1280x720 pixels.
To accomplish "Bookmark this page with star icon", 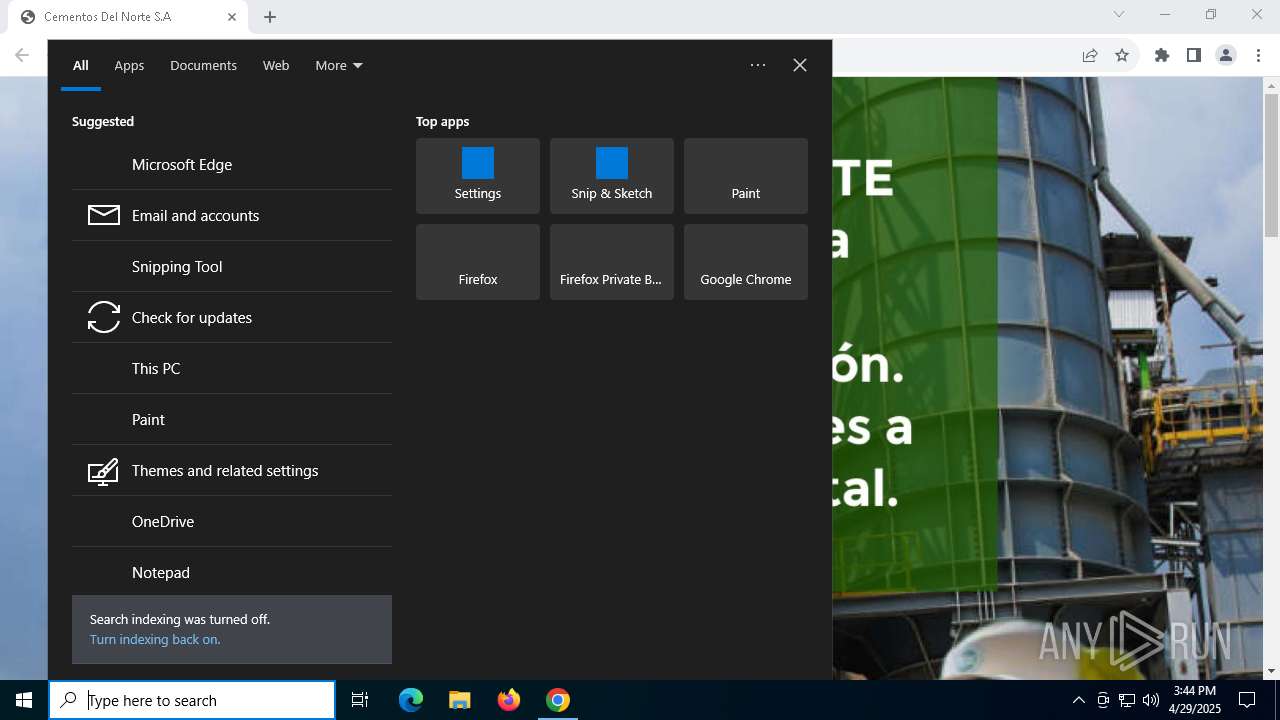I will (1122, 55).
